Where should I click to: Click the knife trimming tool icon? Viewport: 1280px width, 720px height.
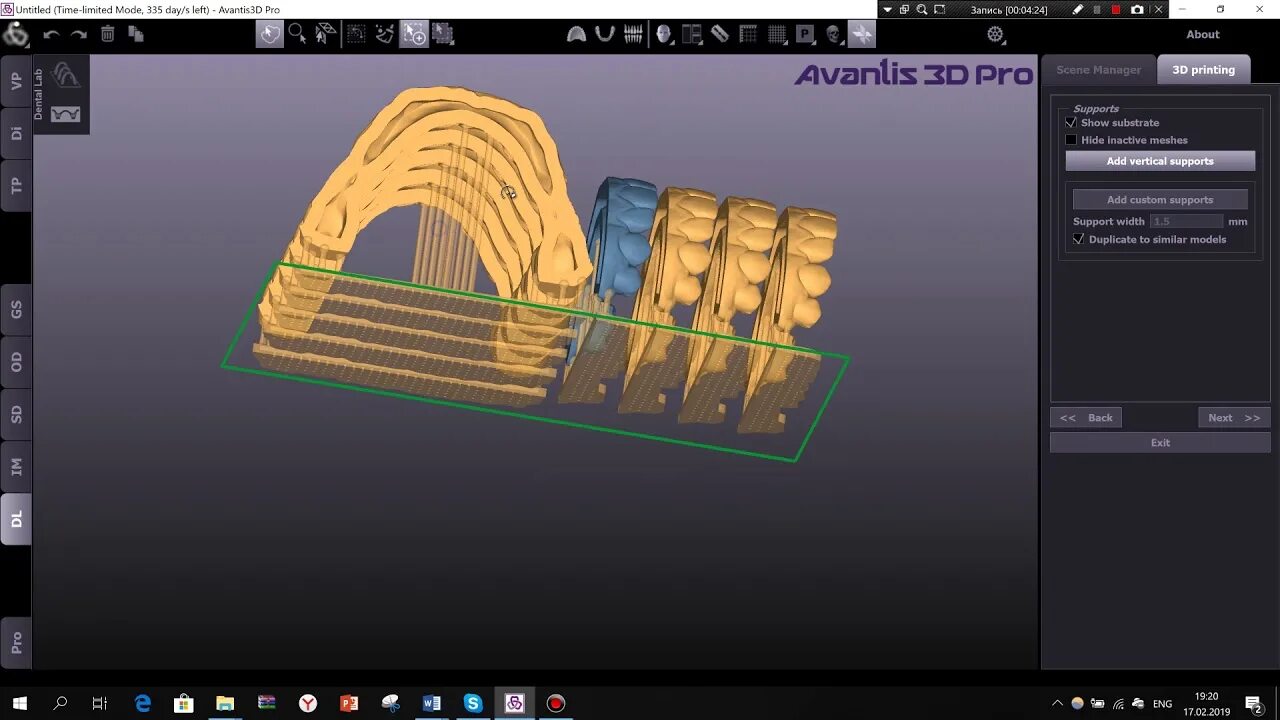coord(718,33)
